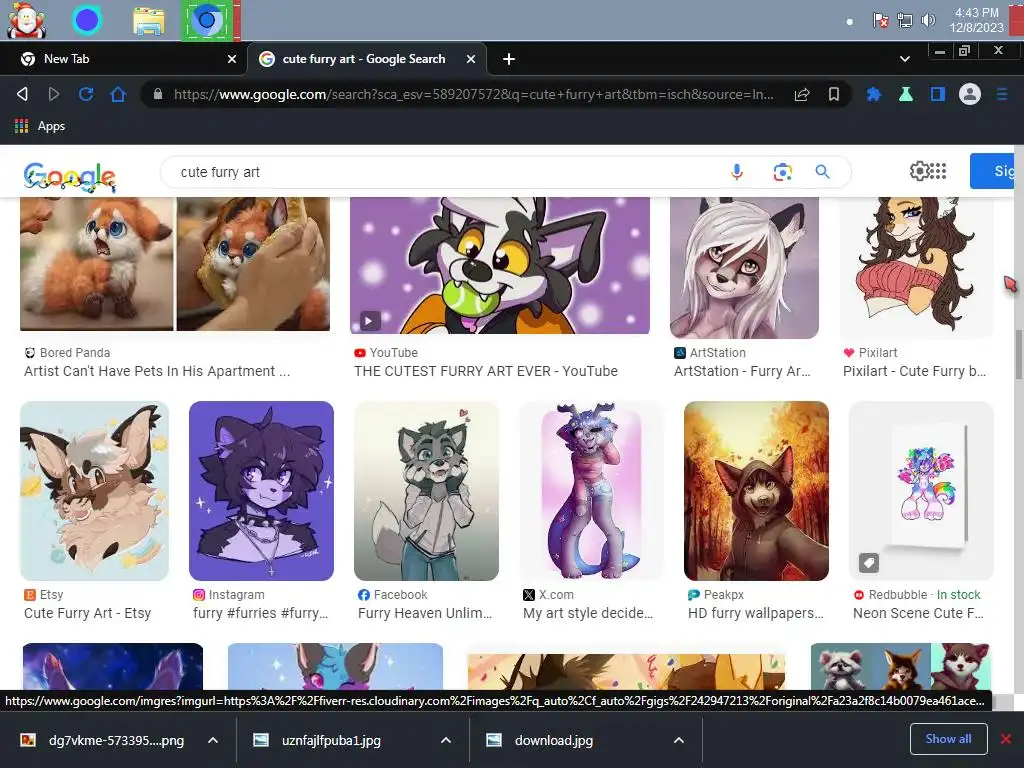1024x768 pixels.
Task: Click the browser address bar URL
Action: click(473, 95)
